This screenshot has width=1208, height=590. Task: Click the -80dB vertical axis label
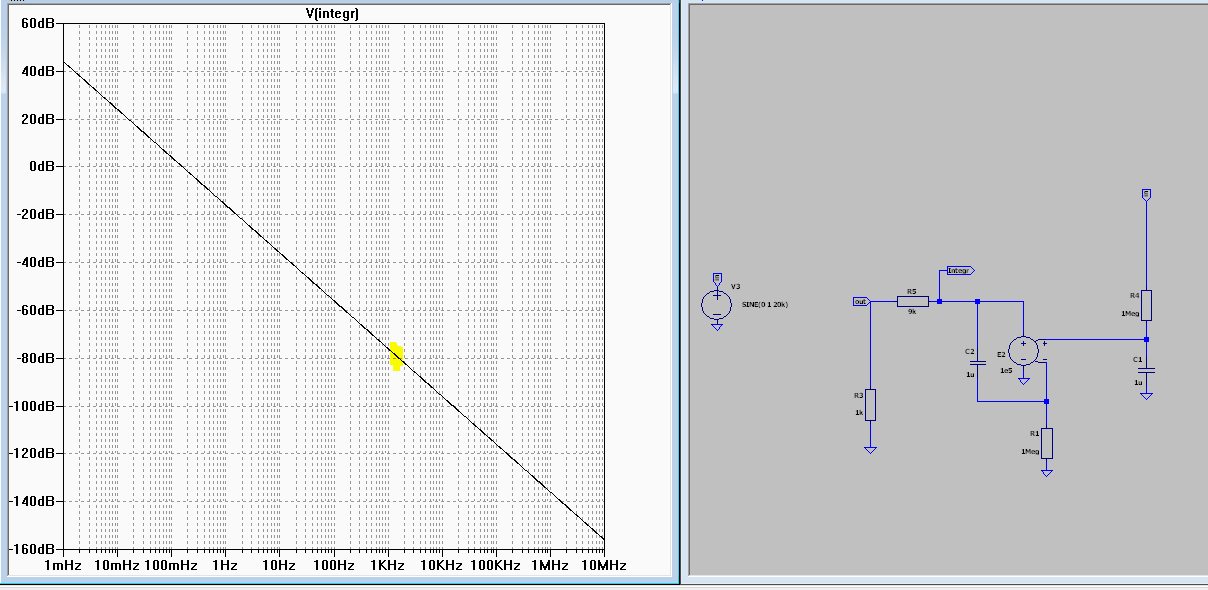pyautogui.click(x=35, y=358)
